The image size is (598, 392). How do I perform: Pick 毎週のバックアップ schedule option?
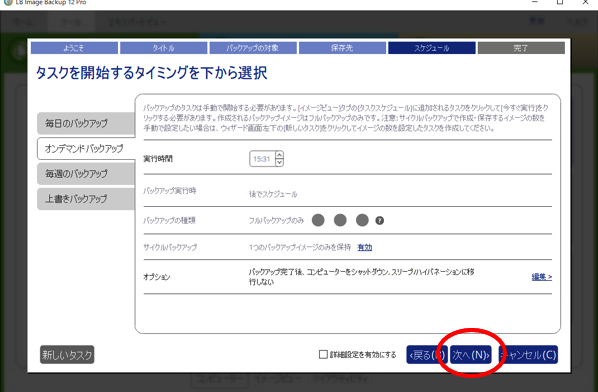[x=86, y=174]
